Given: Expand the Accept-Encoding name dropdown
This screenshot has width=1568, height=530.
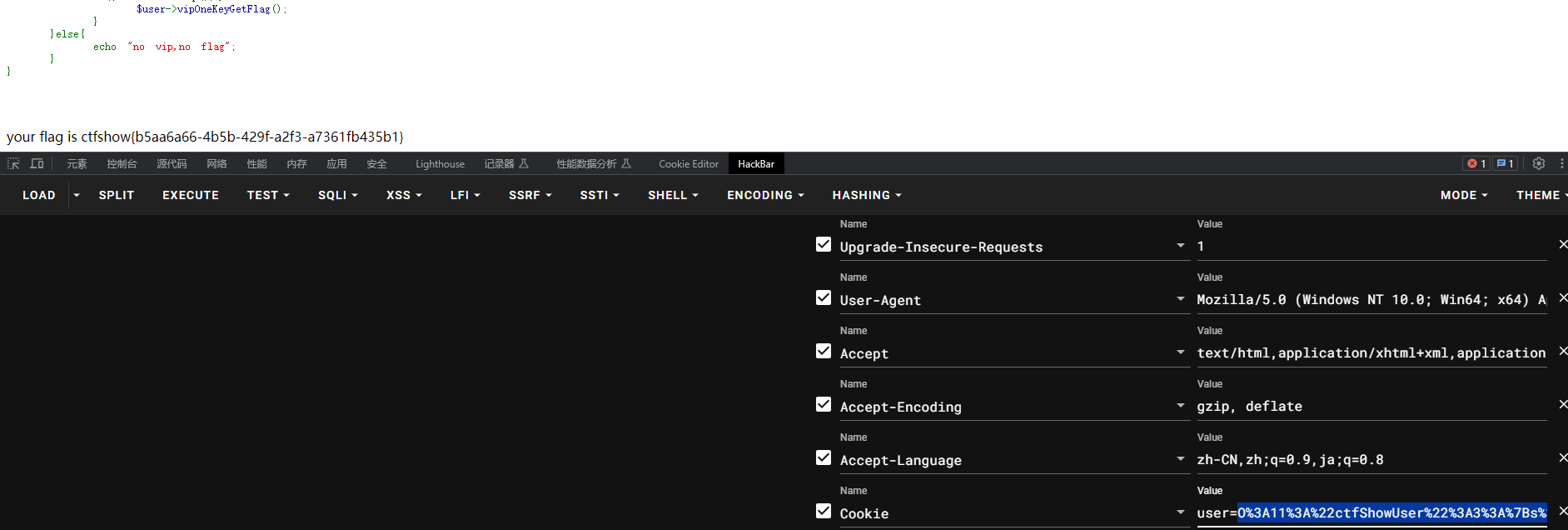Looking at the screenshot, I should pos(1180,406).
